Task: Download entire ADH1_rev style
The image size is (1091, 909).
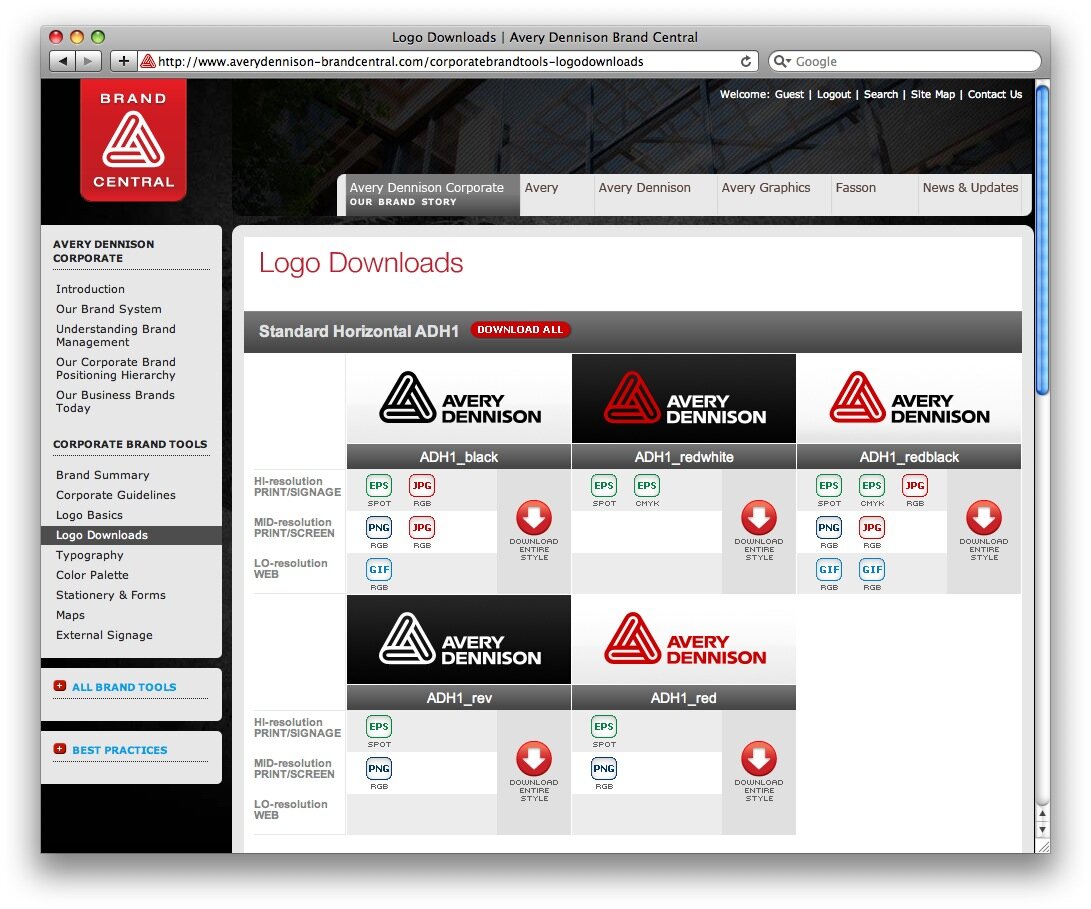Action: (534, 759)
